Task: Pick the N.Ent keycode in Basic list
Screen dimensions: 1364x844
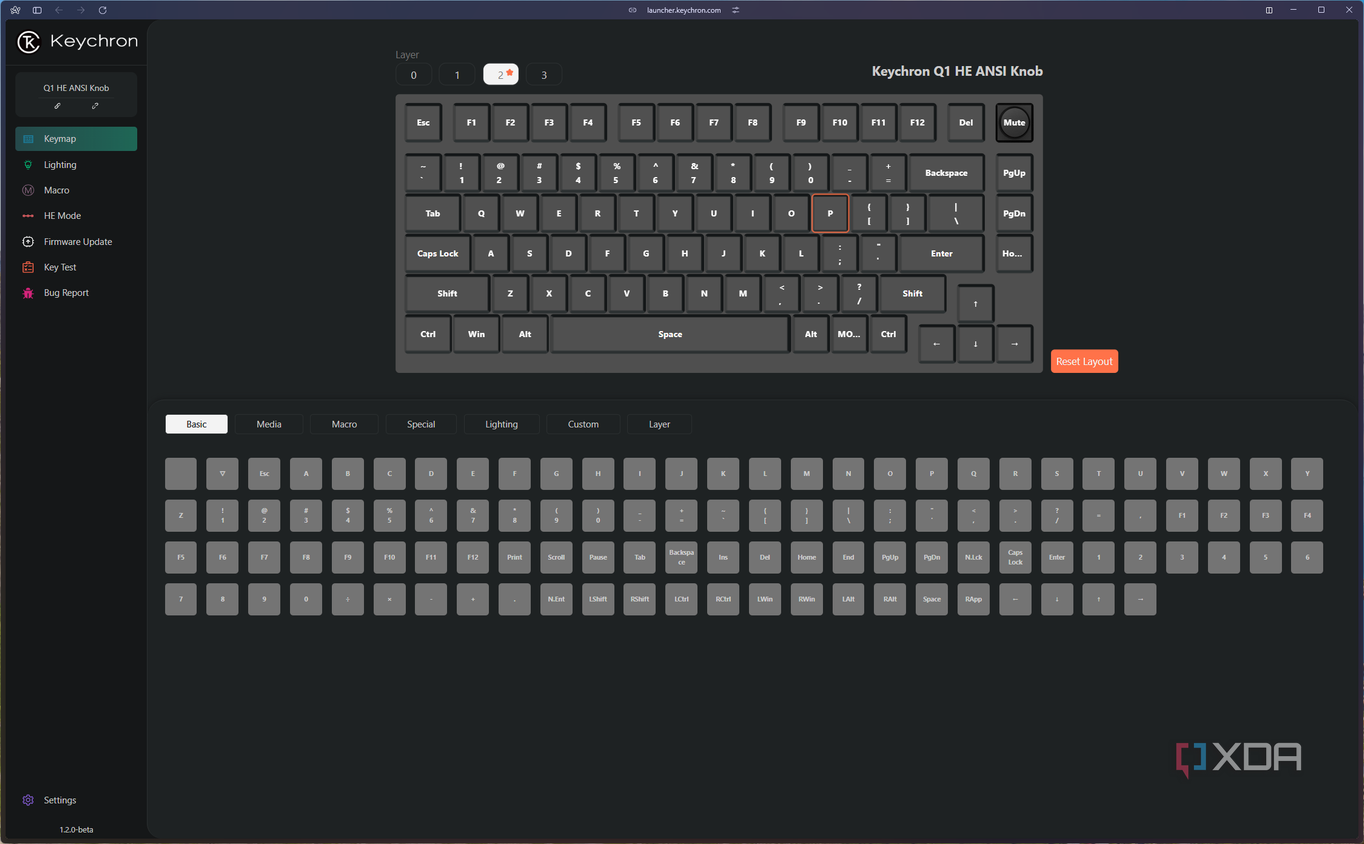Action: pyautogui.click(x=556, y=599)
